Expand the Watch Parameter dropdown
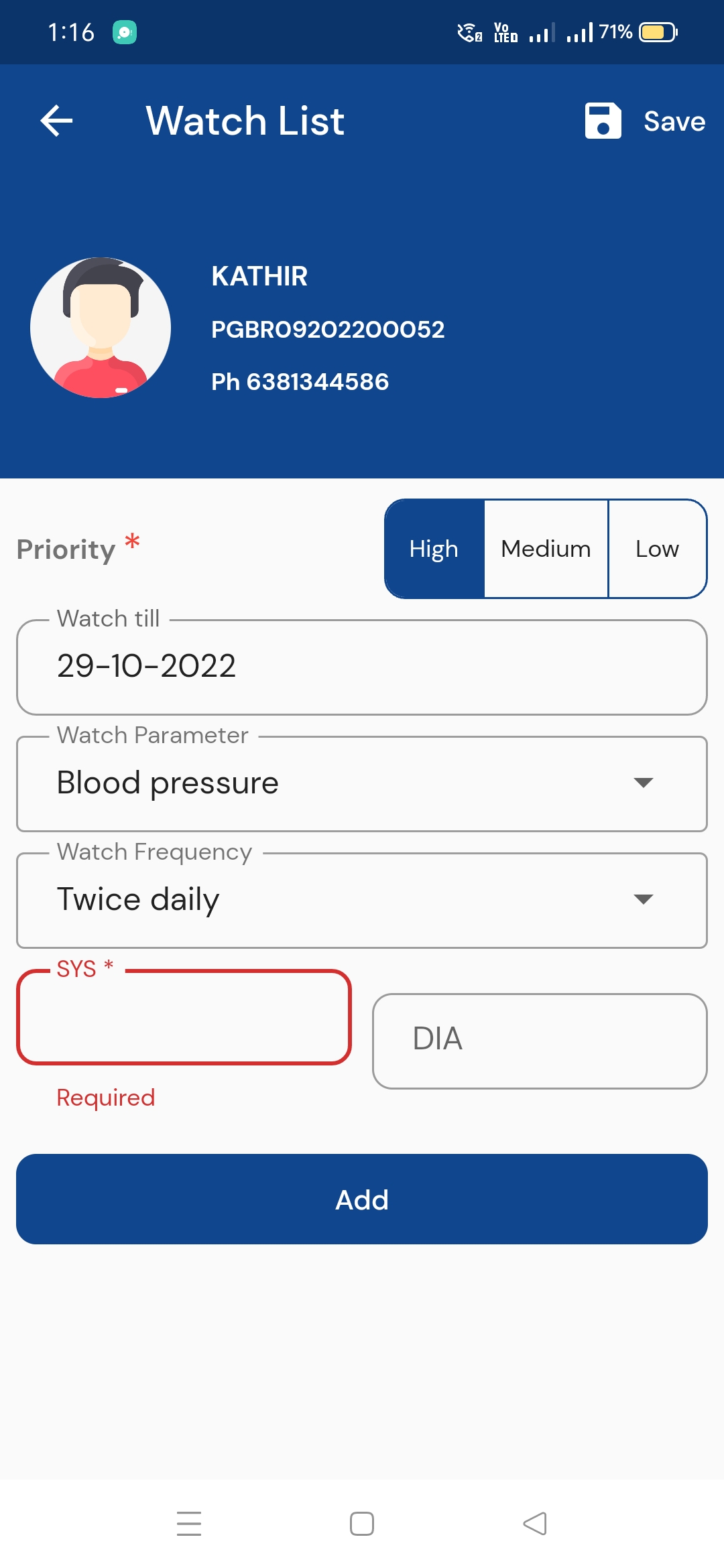 (335, 783)
